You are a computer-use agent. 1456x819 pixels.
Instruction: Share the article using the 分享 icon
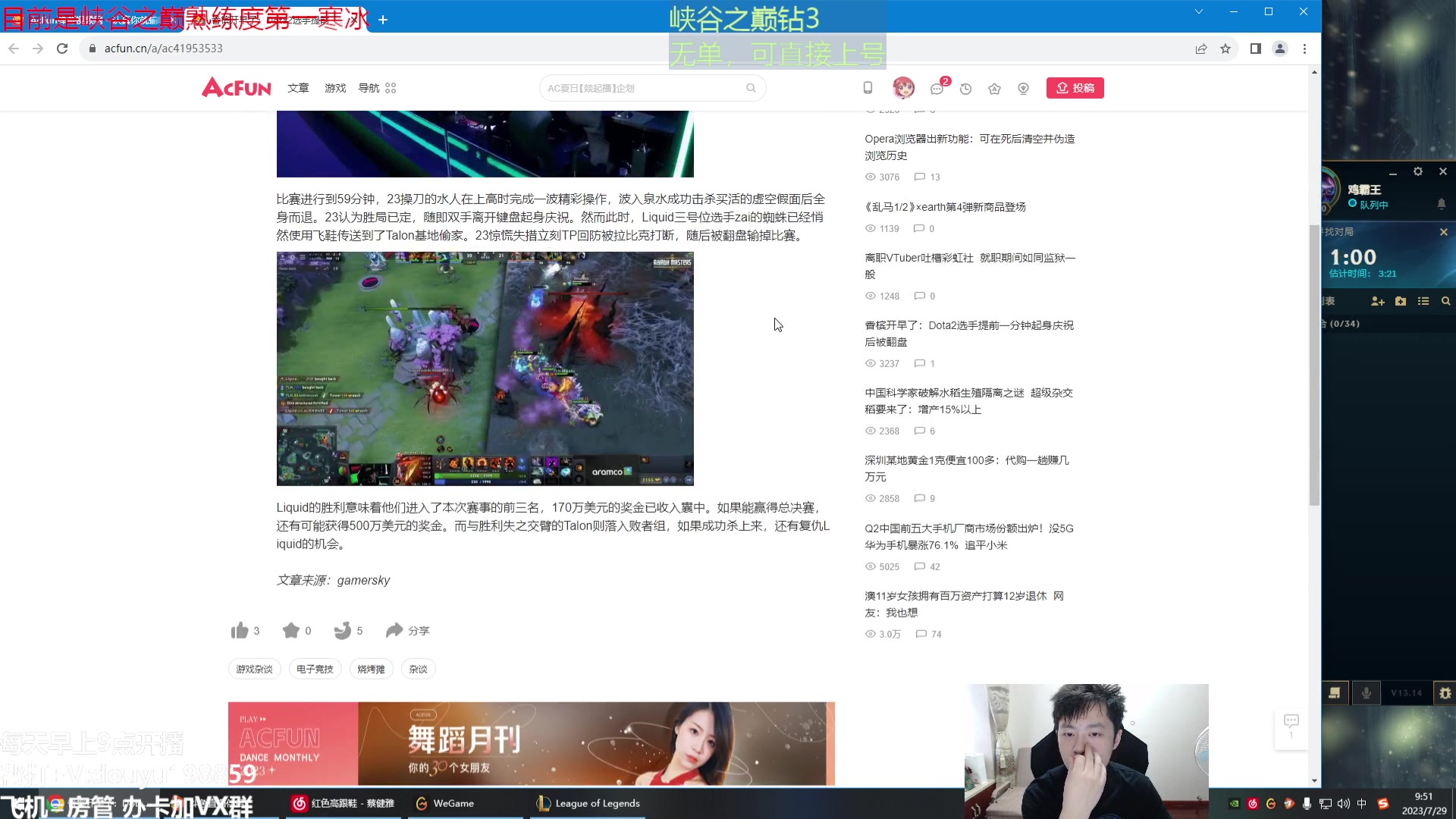tap(407, 630)
